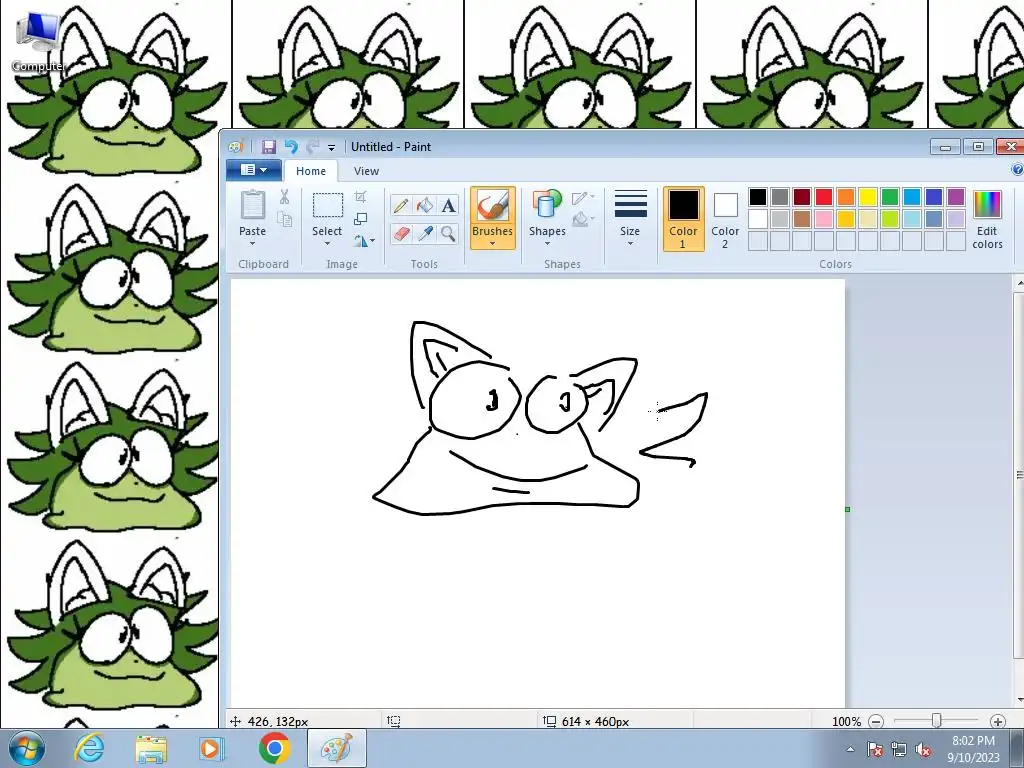The image size is (1024, 768).
Task: Select the Color picker eyedropper tool
Action: click(424, 233)
